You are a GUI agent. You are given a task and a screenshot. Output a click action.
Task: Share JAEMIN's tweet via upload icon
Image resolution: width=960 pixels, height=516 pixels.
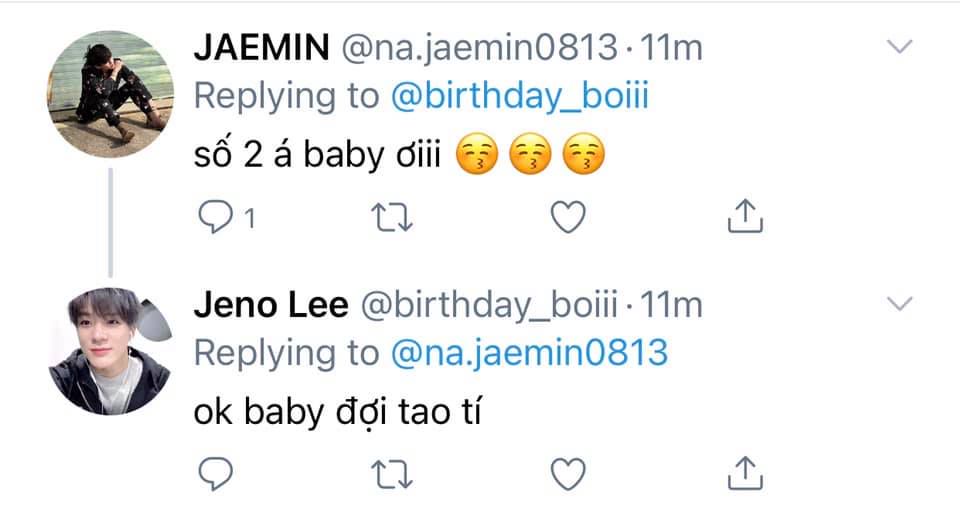[745, 216]
